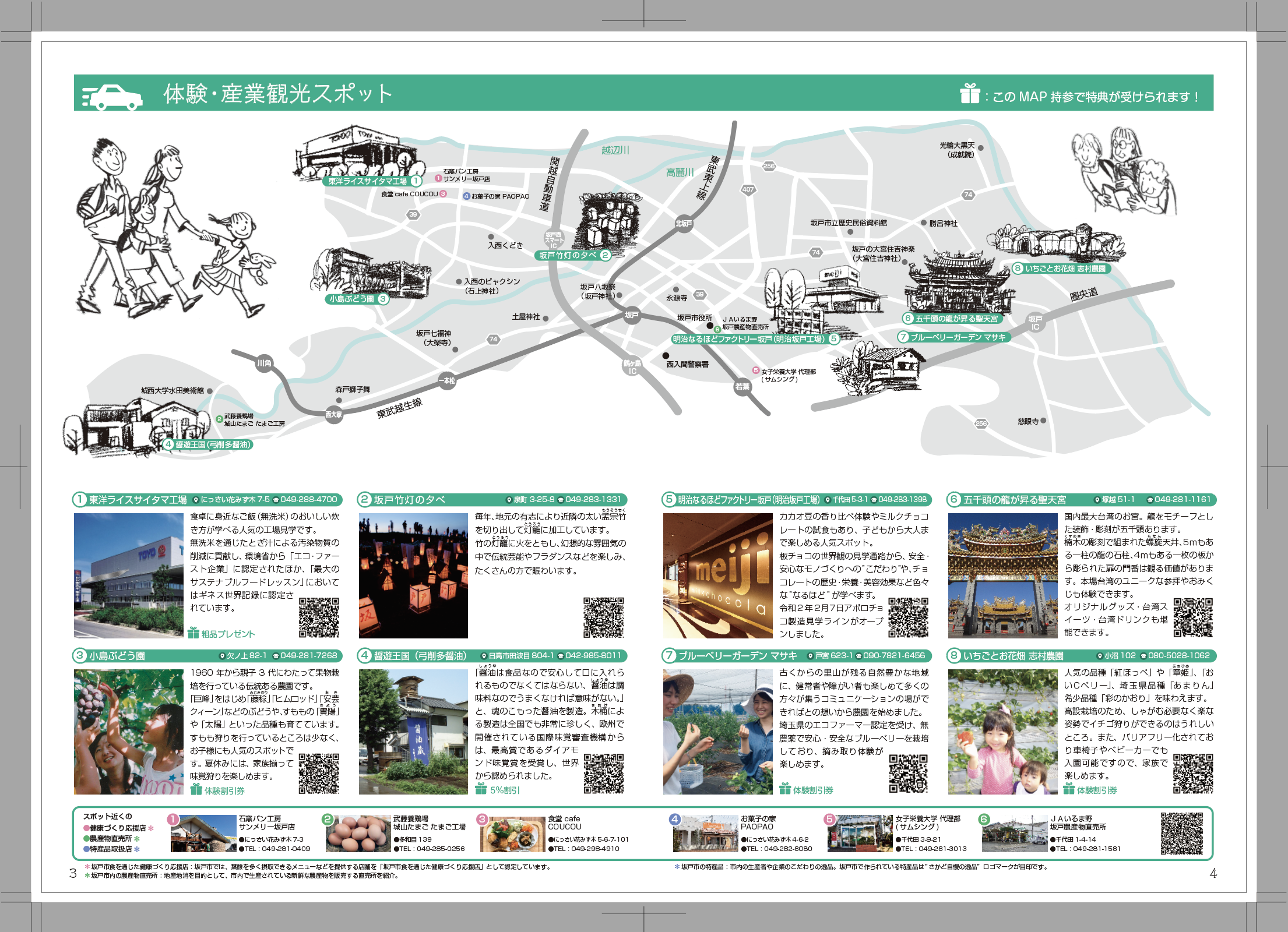This screenshot has height=932, width=1288.
Task: Click the QR code for いちごとお花畑 志村農園
Action: click(x=1193, y=774)
